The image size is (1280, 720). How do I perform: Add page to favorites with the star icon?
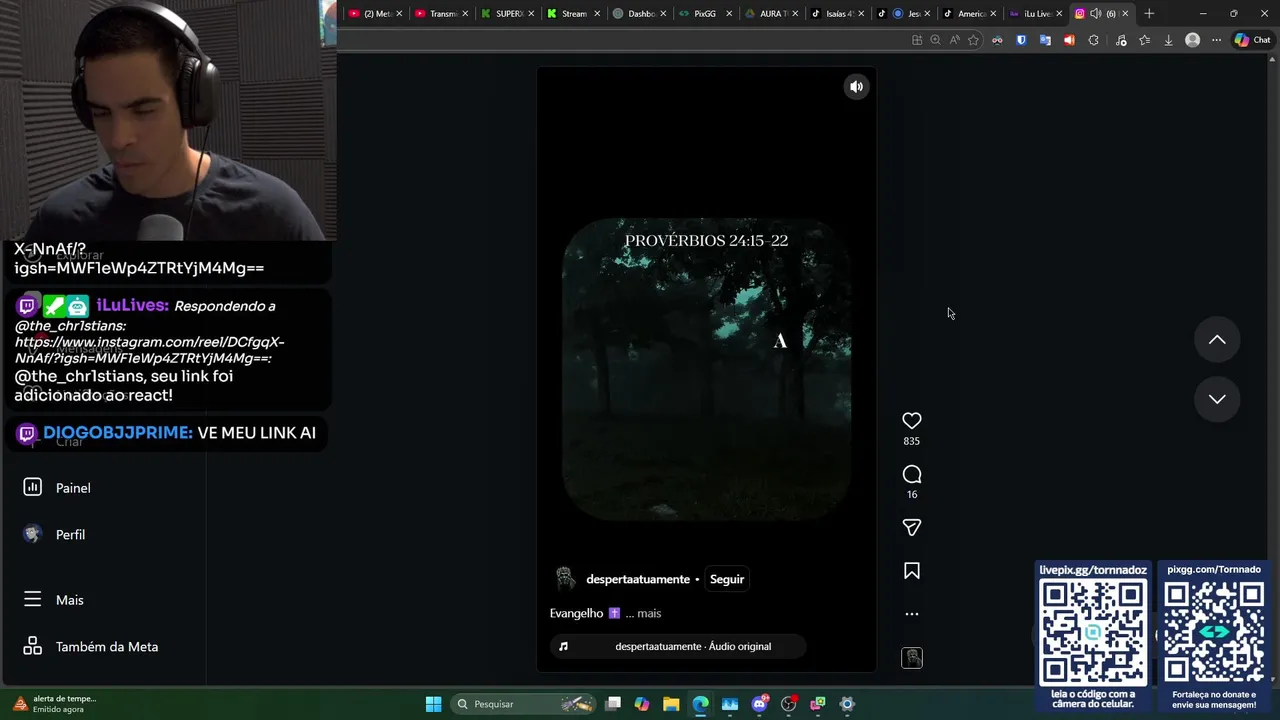tap(973, 40)
